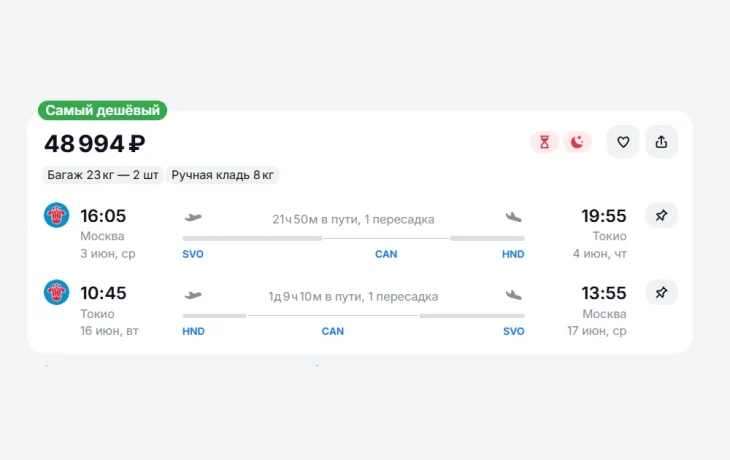Image resolution: width=730 pixels, height=460 pixels.
Task: Click CAN–SVO segment bar of return route
Action: [x=472, y=316]
